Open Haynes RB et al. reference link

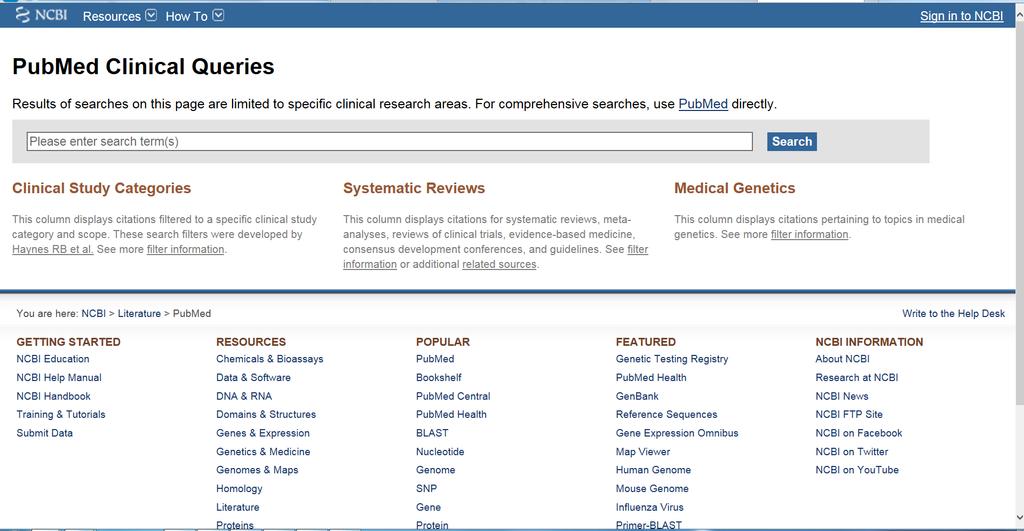(x=53, y=249)
